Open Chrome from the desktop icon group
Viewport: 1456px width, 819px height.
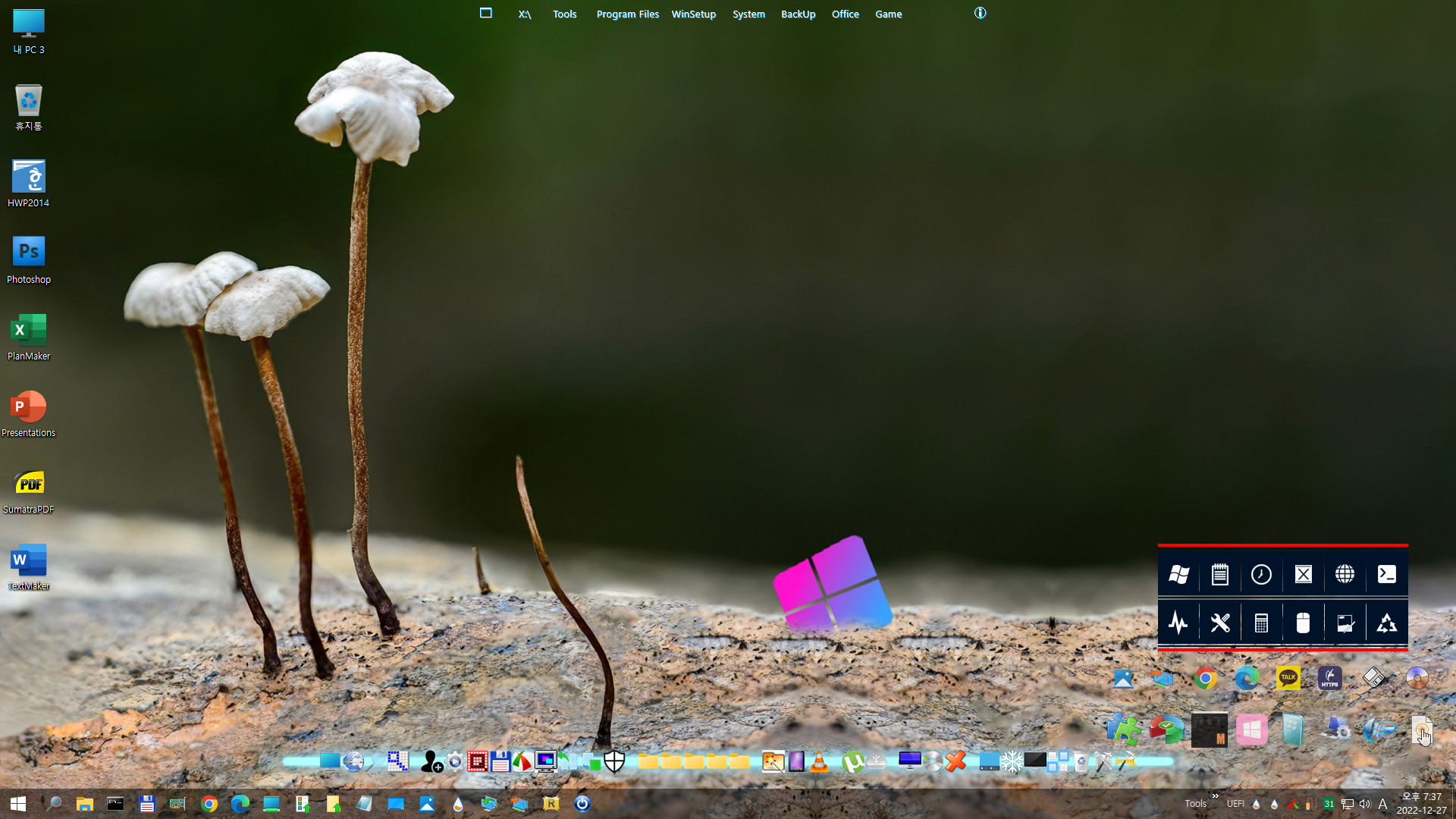(x=1206, y=678)
